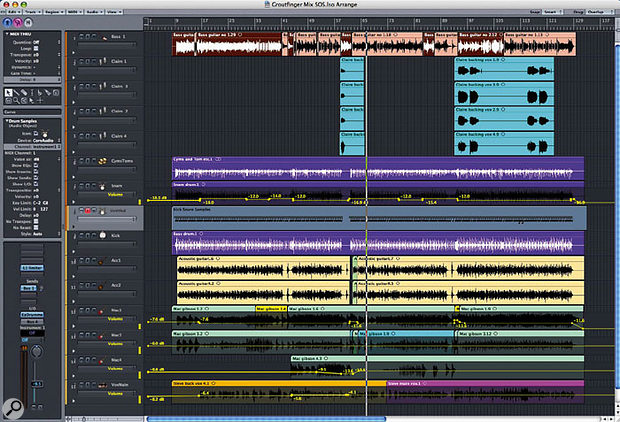Click the pink Link chain button

point(18,23)
